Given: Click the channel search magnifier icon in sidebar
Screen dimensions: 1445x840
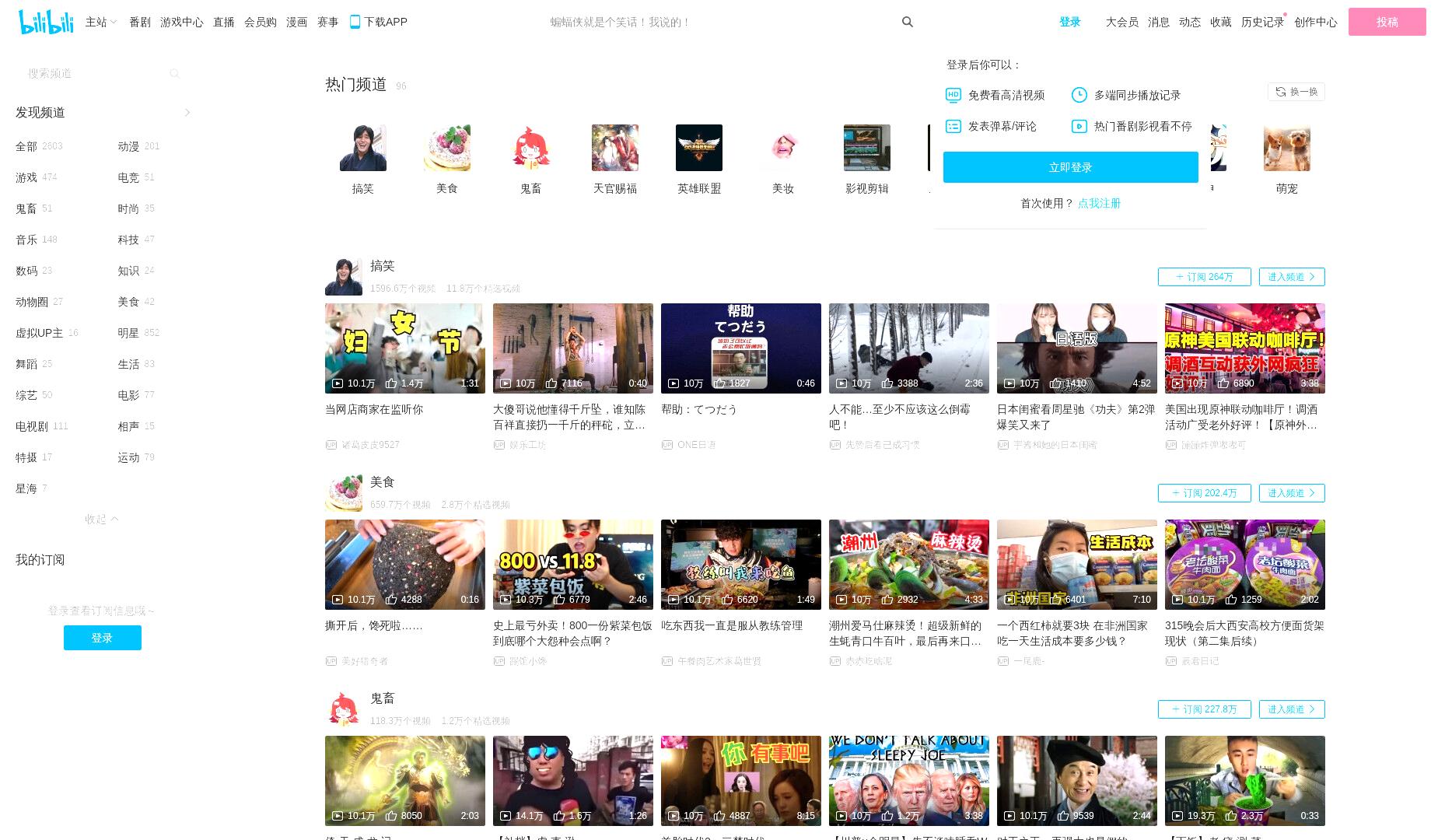Looking at the screenshot, I should (x=174, y=73).
